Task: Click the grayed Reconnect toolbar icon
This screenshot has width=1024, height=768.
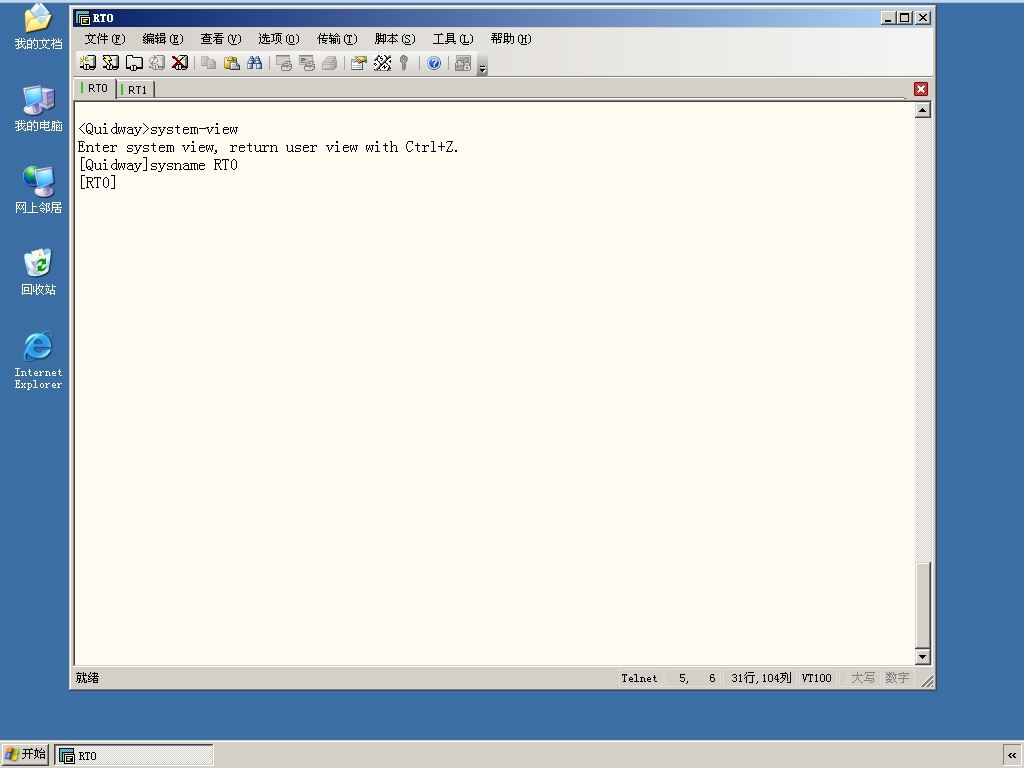Action: pyautogui.click(x=157, y=63)
